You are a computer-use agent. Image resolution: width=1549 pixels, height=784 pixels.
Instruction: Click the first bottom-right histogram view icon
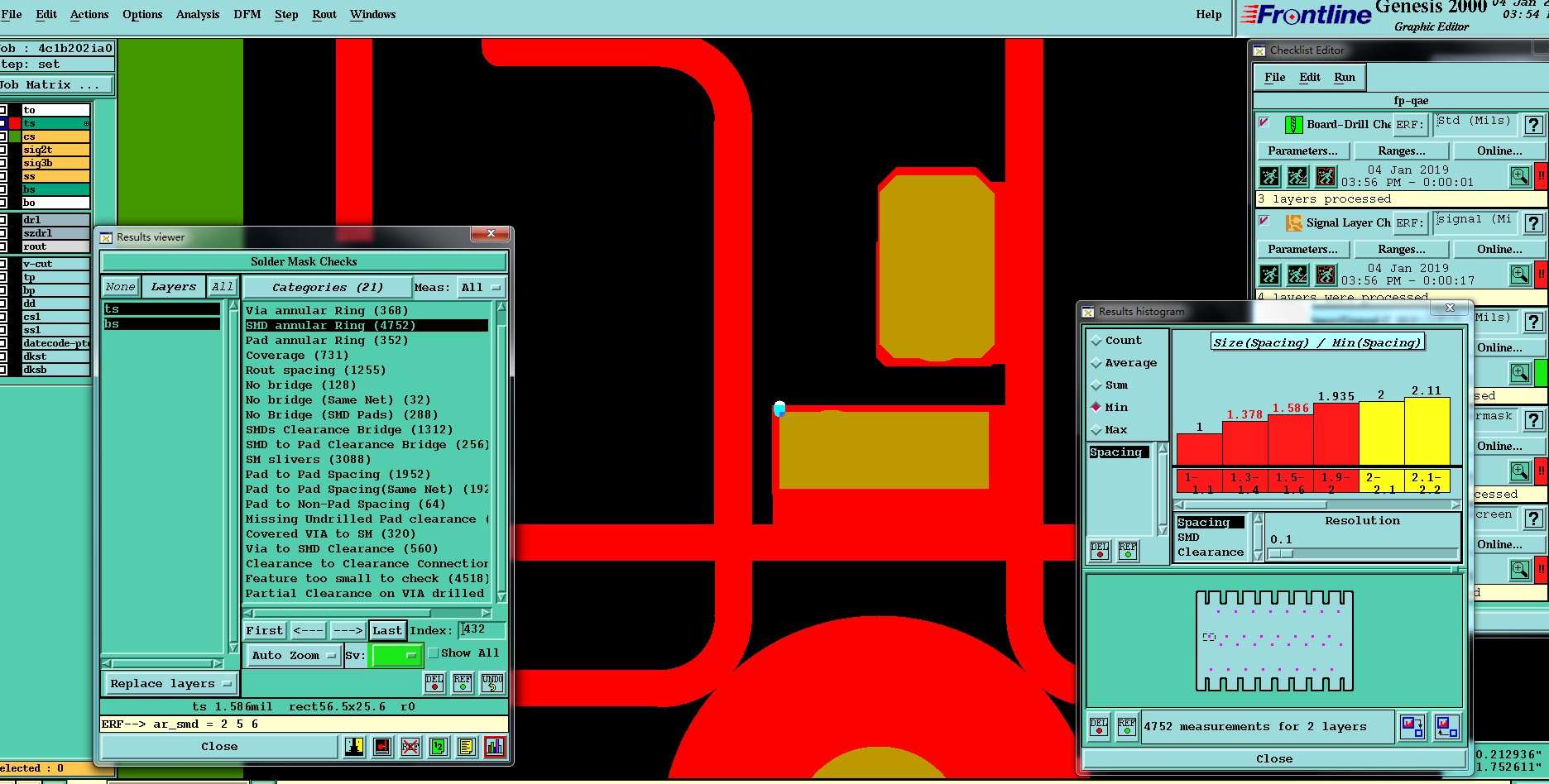(x=1412, y=727)
